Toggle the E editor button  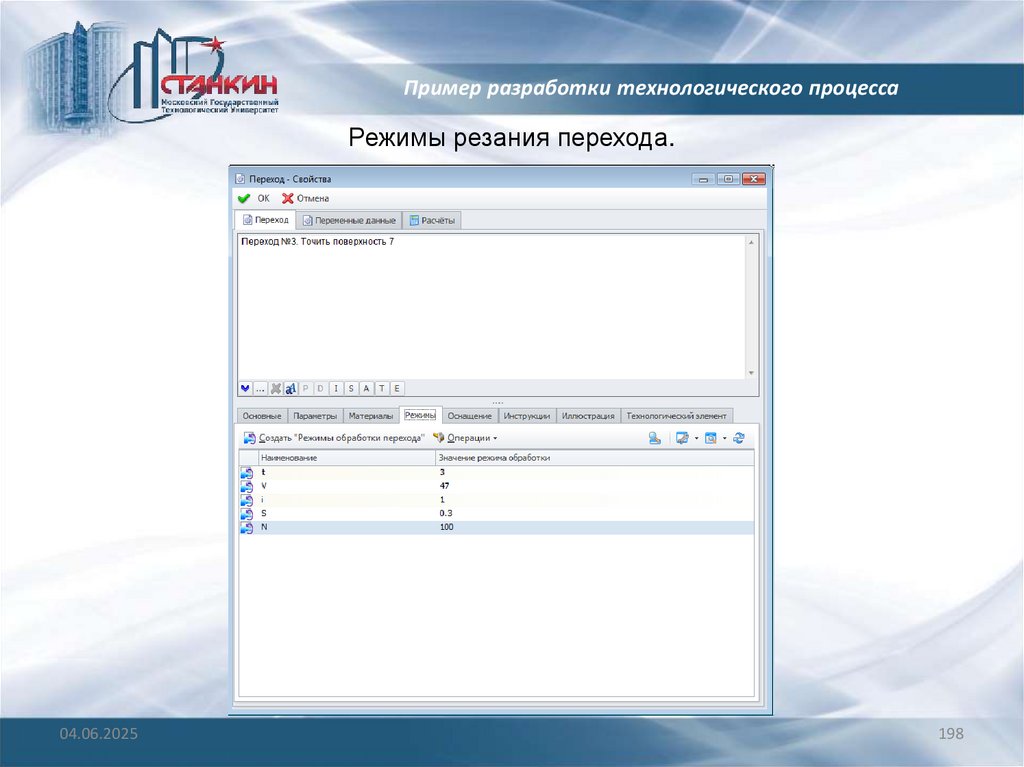point(396,389)
